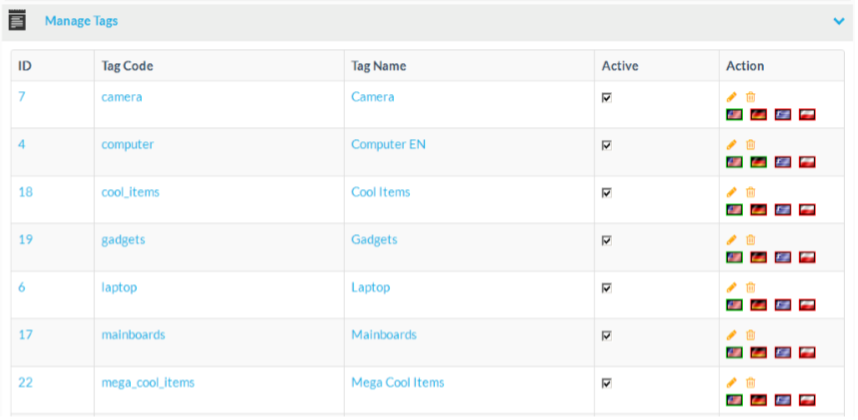
Task: Click the Manage Tags header title
Action: click(81, 21)
